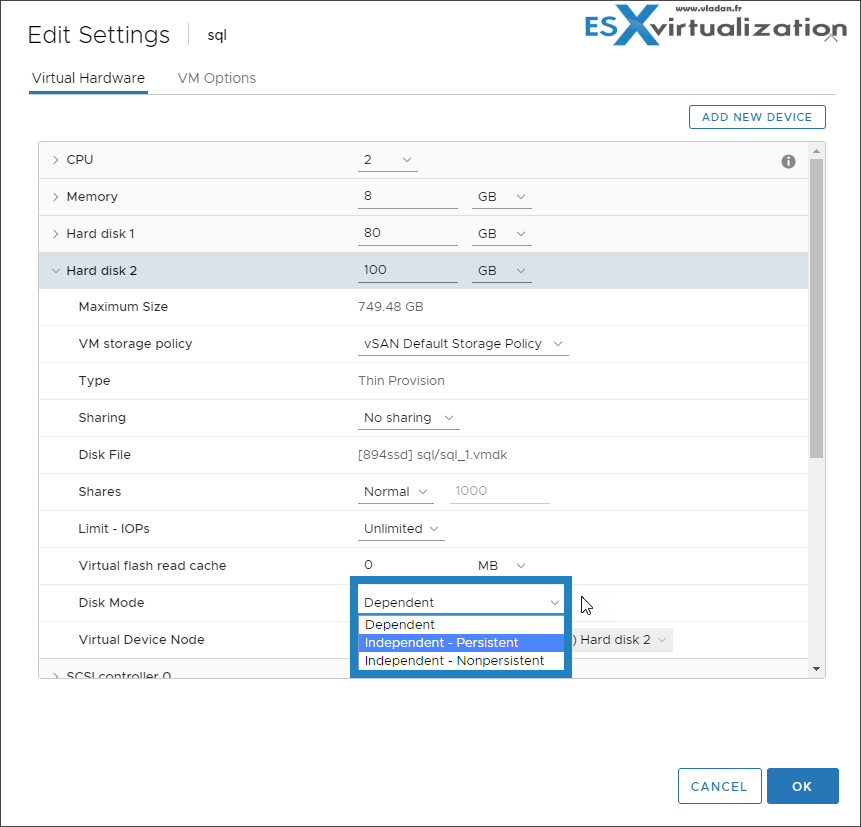The height and width of the screenshot is (827, 861).
Task: Click the Thin Provision type text
Action: 401,381
